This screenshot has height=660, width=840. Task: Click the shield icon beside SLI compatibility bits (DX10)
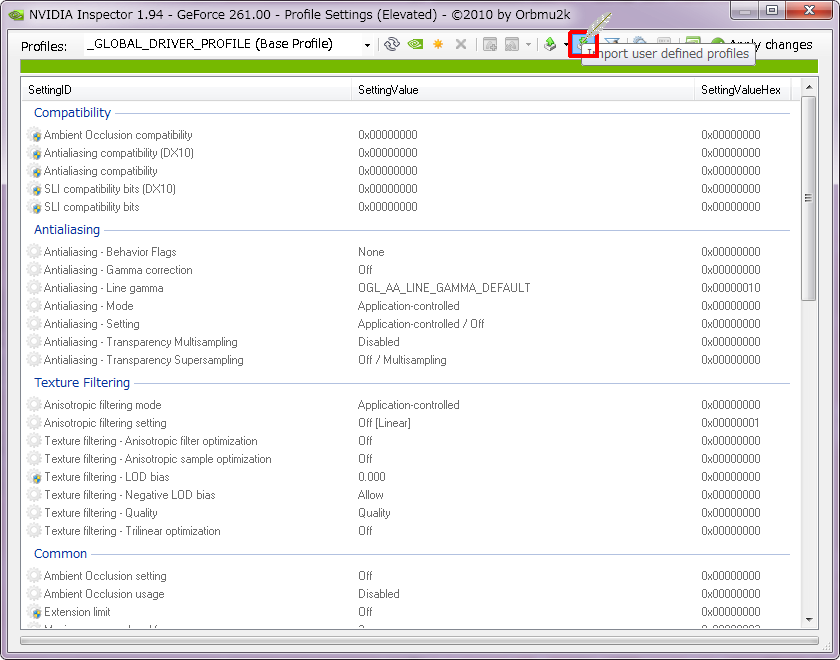[34, 189]
